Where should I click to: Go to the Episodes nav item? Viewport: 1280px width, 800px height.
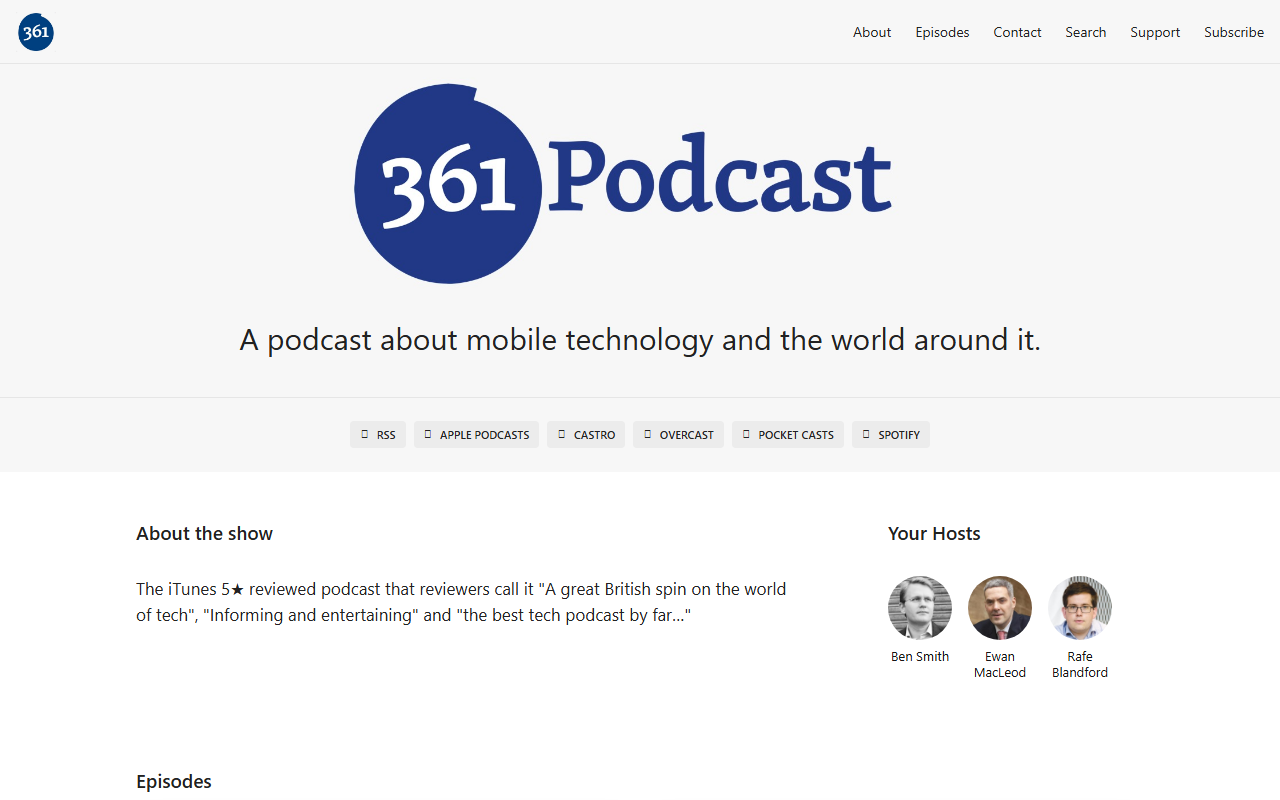[x=942, y=32]
